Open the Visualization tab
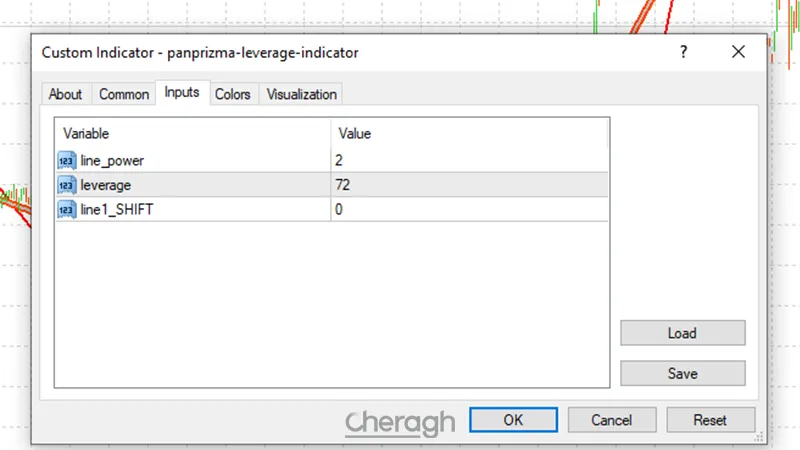 click(301, 94)
